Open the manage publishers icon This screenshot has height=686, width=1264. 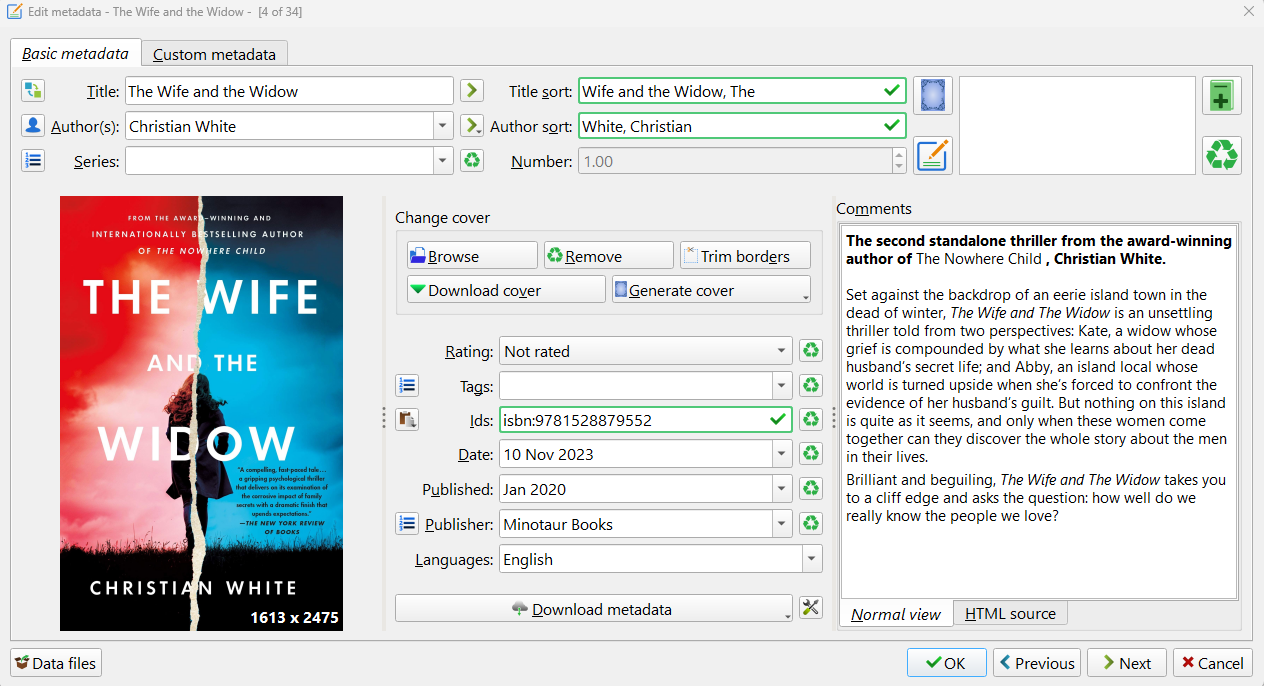coord(407,524)
